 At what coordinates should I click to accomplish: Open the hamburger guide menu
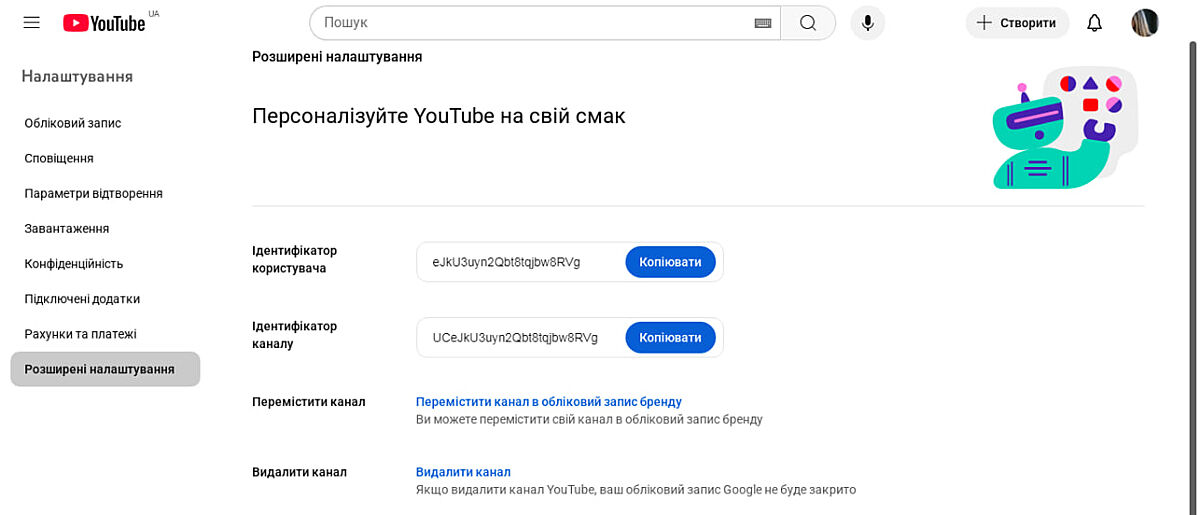pos(31,23)
